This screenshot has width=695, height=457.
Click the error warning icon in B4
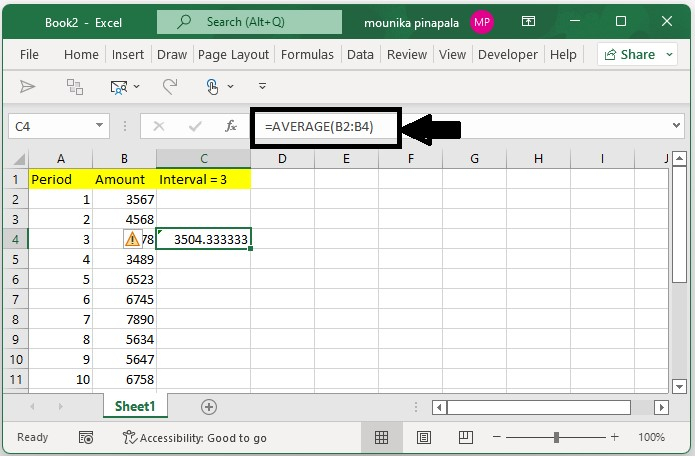click(x=132, y=239)
